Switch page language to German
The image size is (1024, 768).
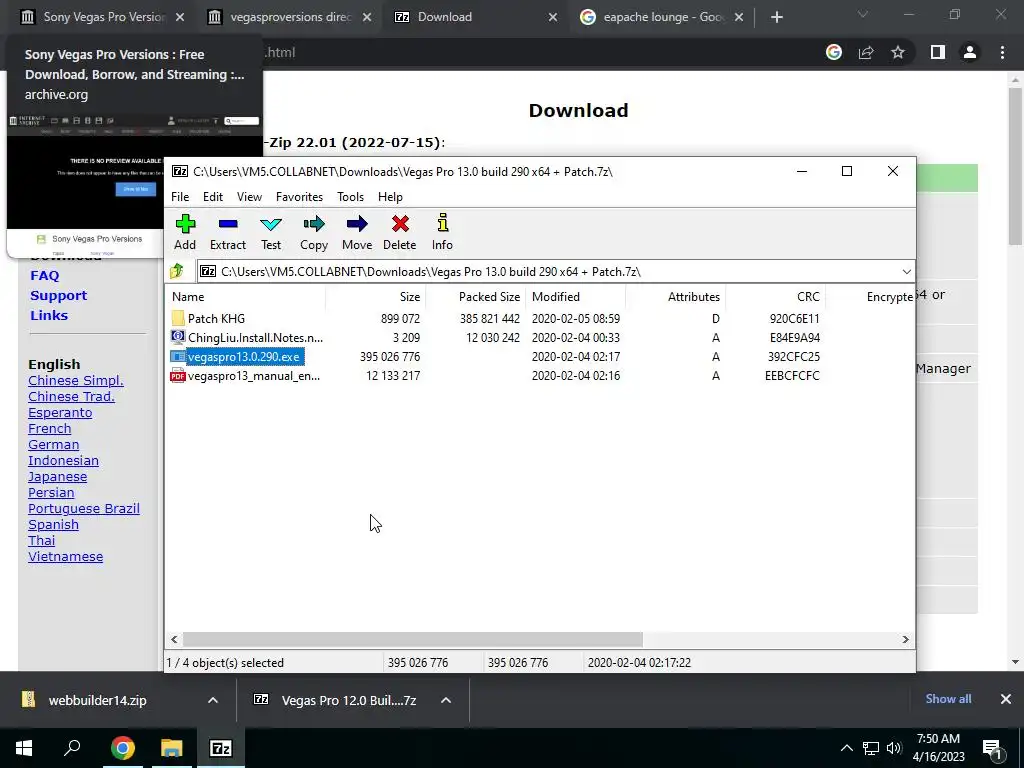click(54, 445)
